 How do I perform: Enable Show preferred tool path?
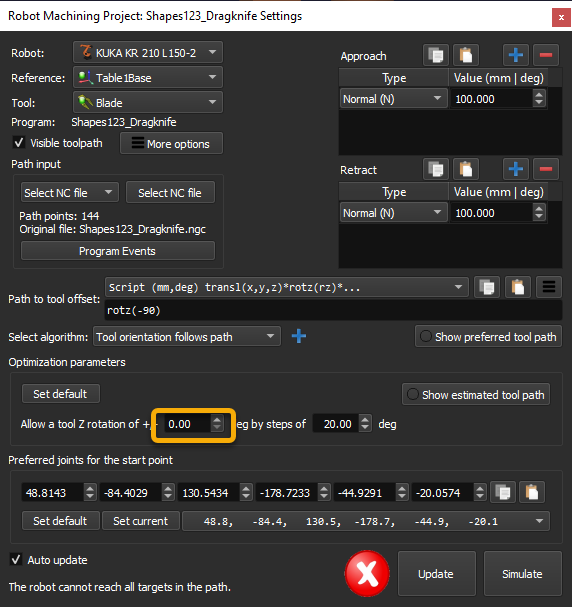488,337
